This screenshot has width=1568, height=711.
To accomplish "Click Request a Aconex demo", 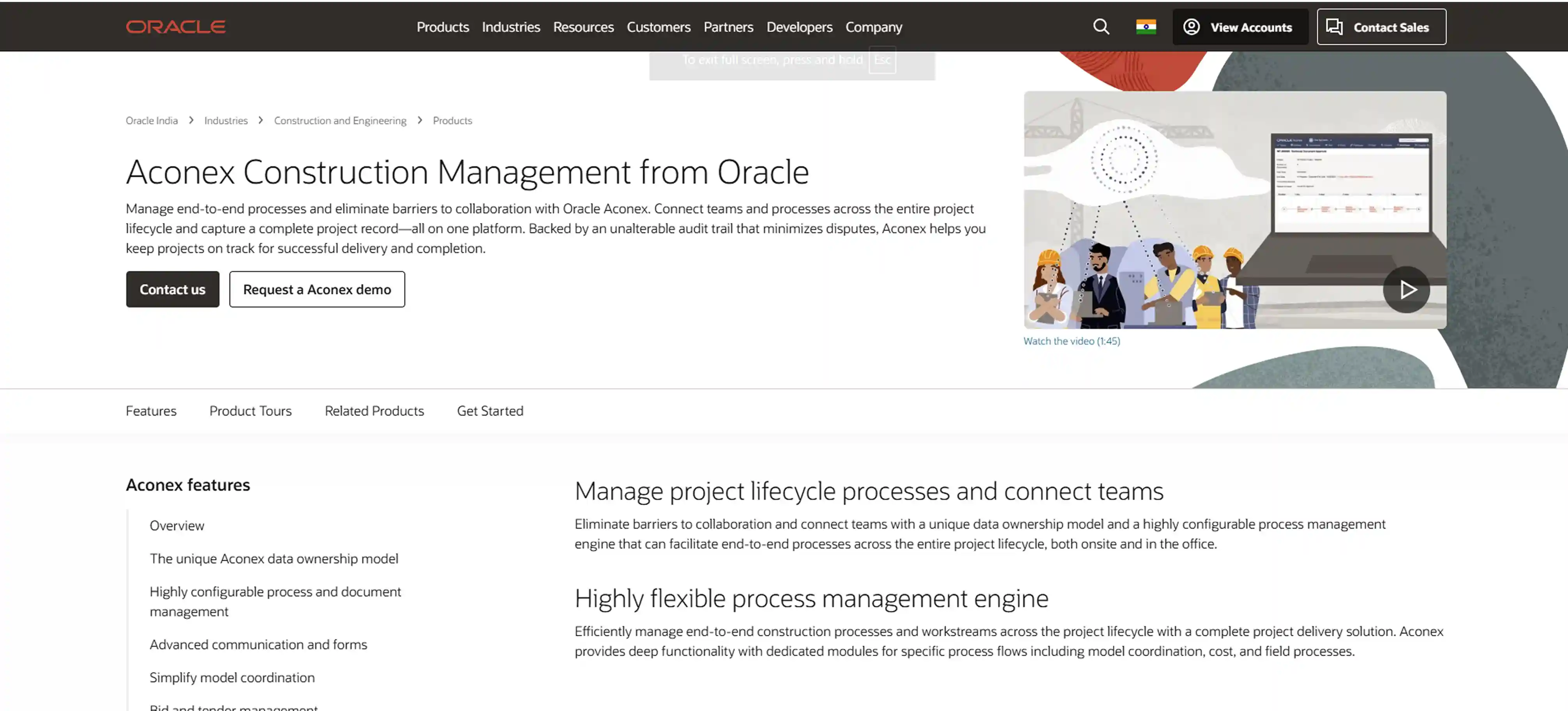I will coord(316,289).
